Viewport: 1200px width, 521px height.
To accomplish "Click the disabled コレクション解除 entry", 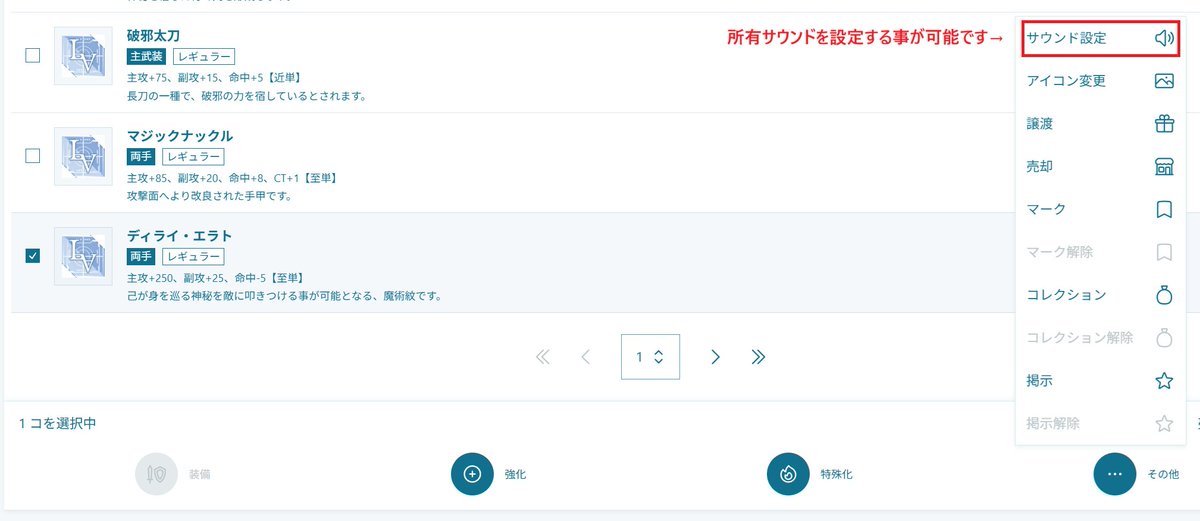I will [x=1100, y=338].
